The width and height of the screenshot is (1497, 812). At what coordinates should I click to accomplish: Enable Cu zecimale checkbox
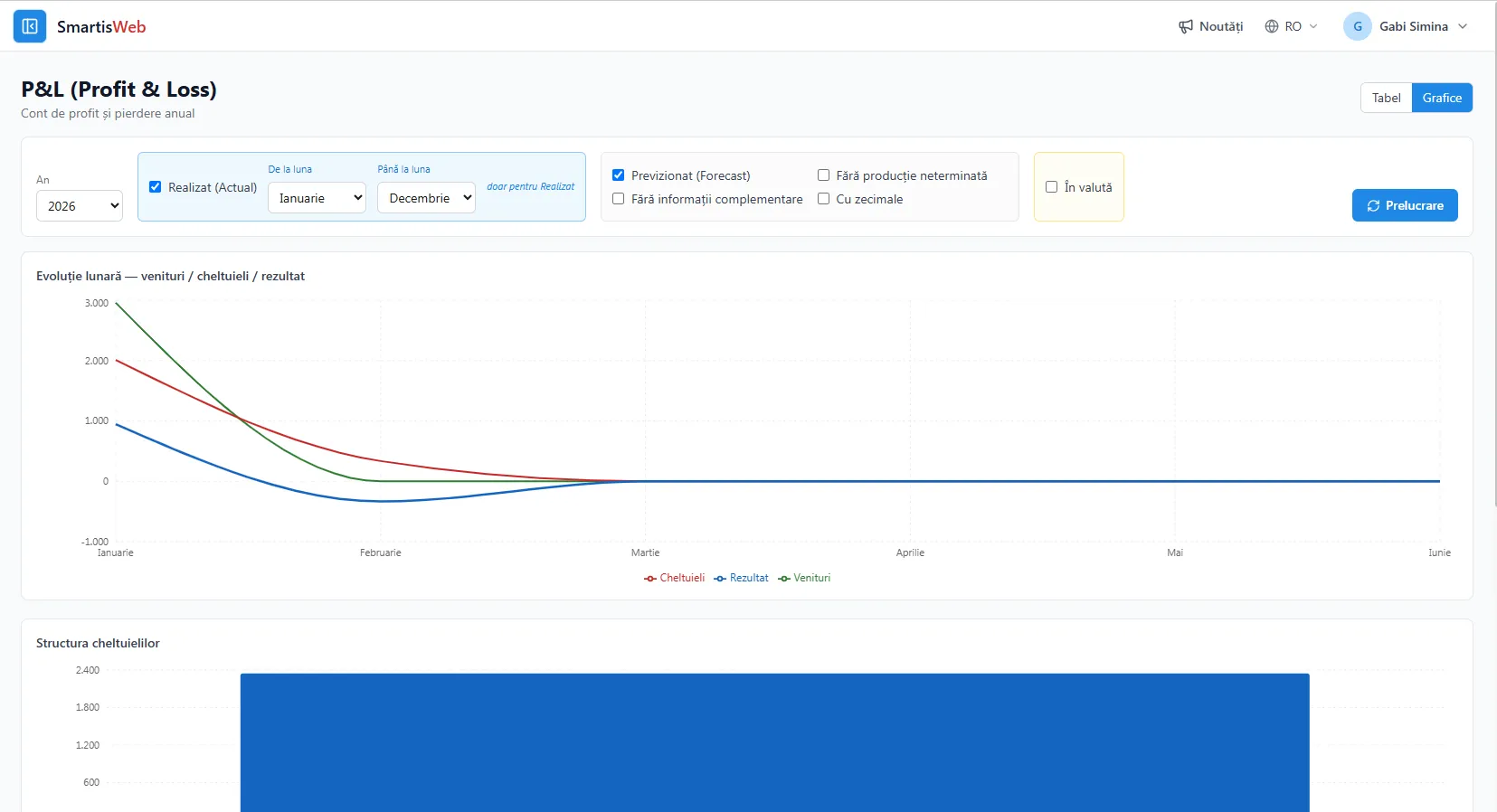coord(823,199)
